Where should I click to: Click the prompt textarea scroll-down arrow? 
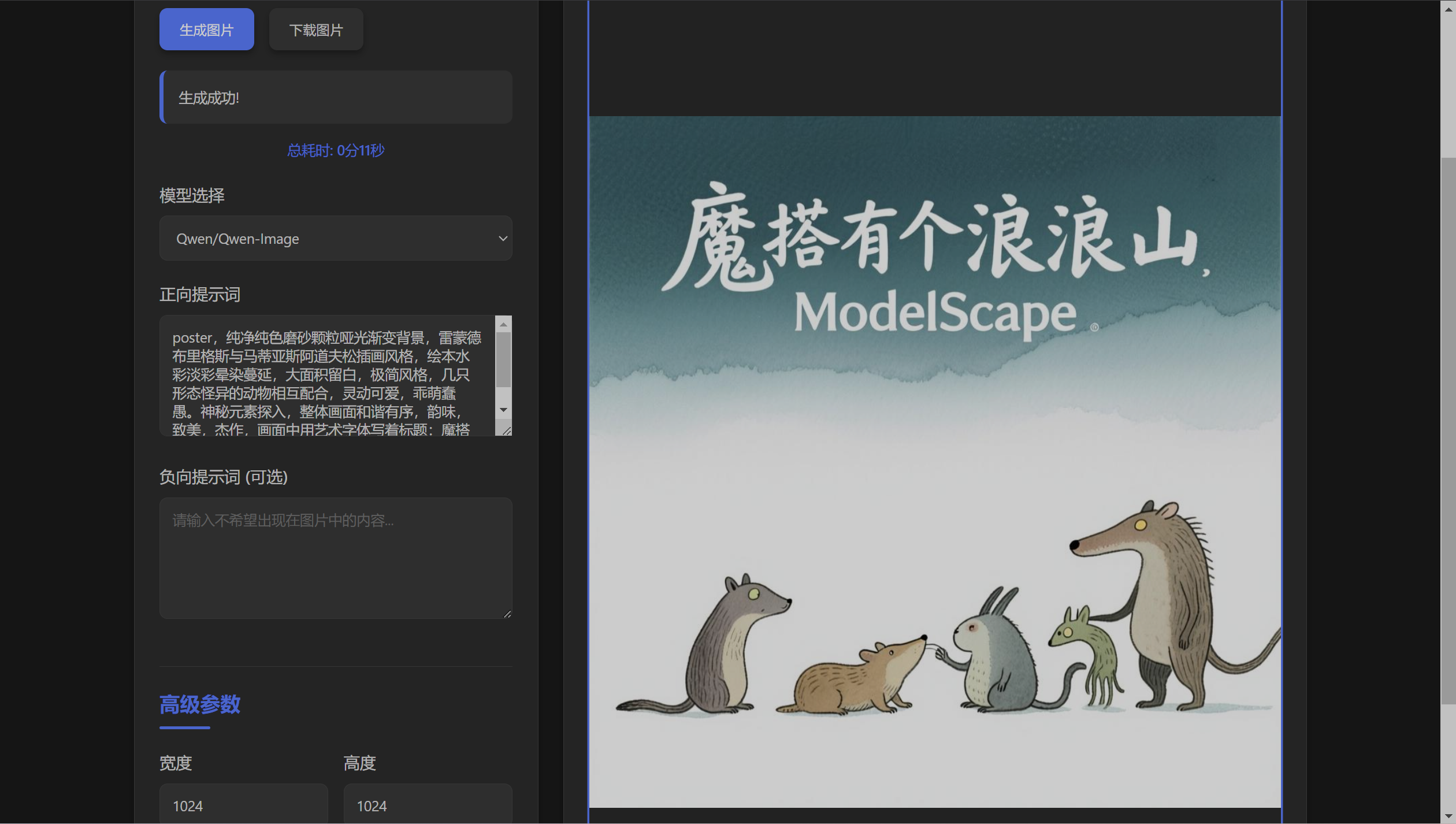[503, 410]
